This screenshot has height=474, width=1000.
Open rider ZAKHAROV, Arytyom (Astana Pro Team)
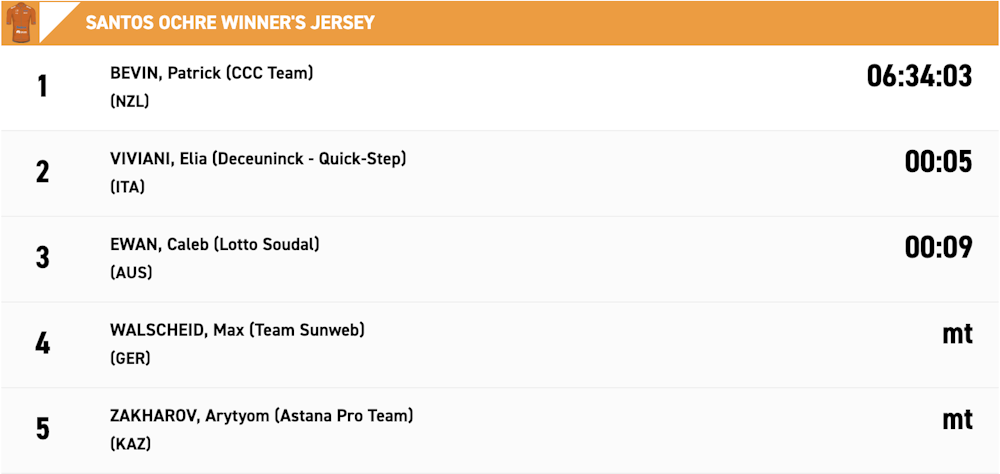pos(261,417)
